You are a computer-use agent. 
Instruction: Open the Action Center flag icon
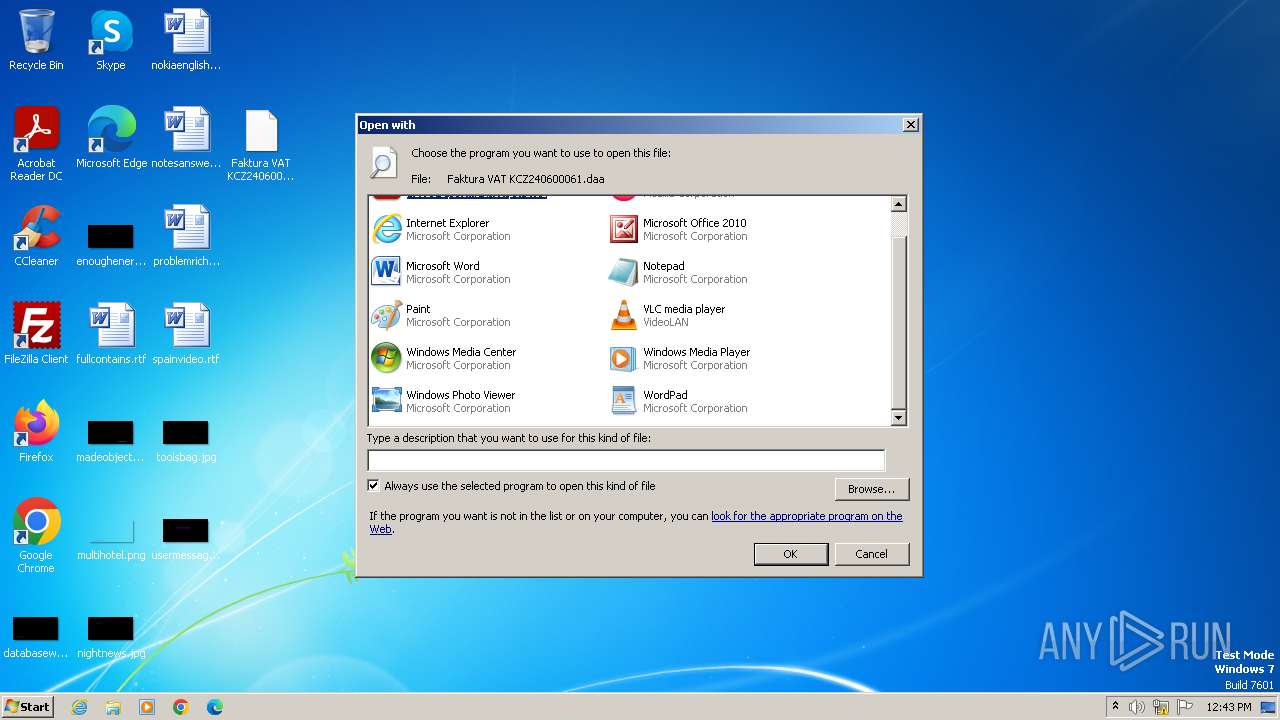(1185, 707)
